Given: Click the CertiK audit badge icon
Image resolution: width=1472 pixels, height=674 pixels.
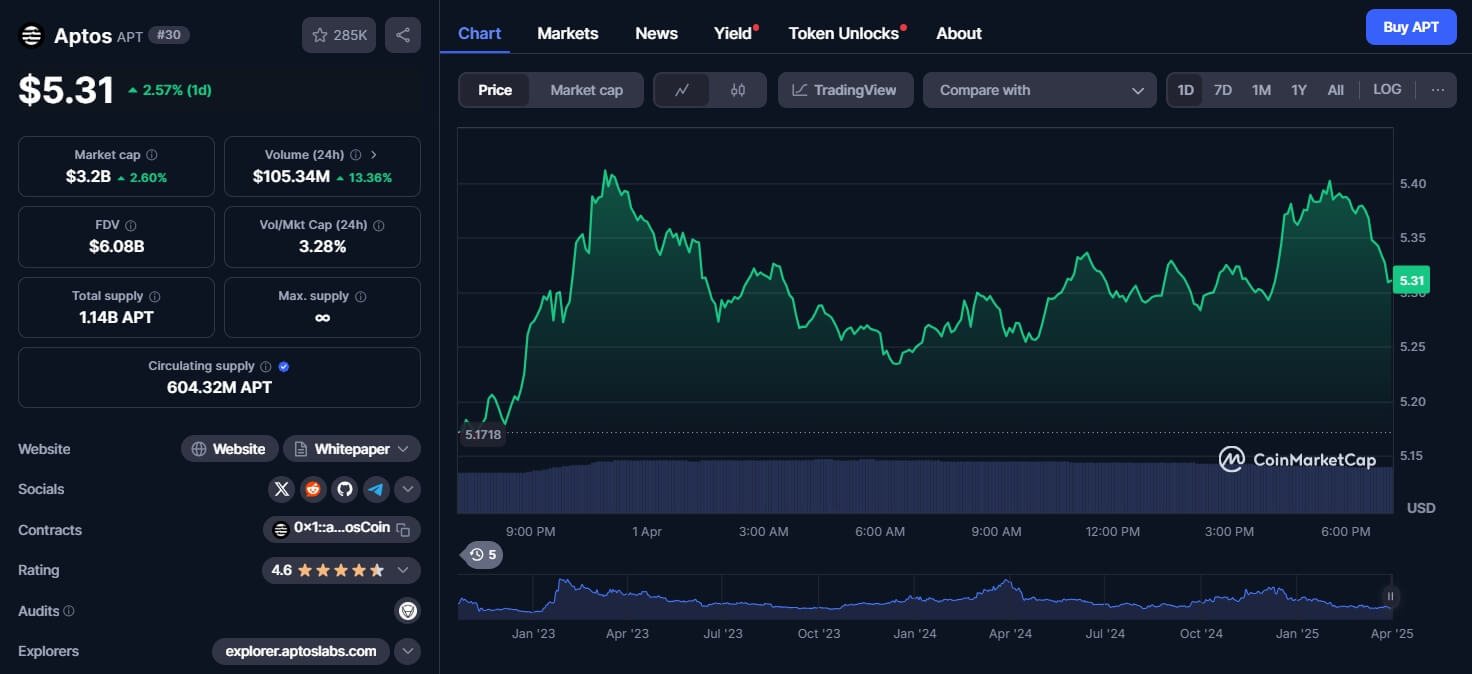Looking at the screenshot, I should [407, 610].
